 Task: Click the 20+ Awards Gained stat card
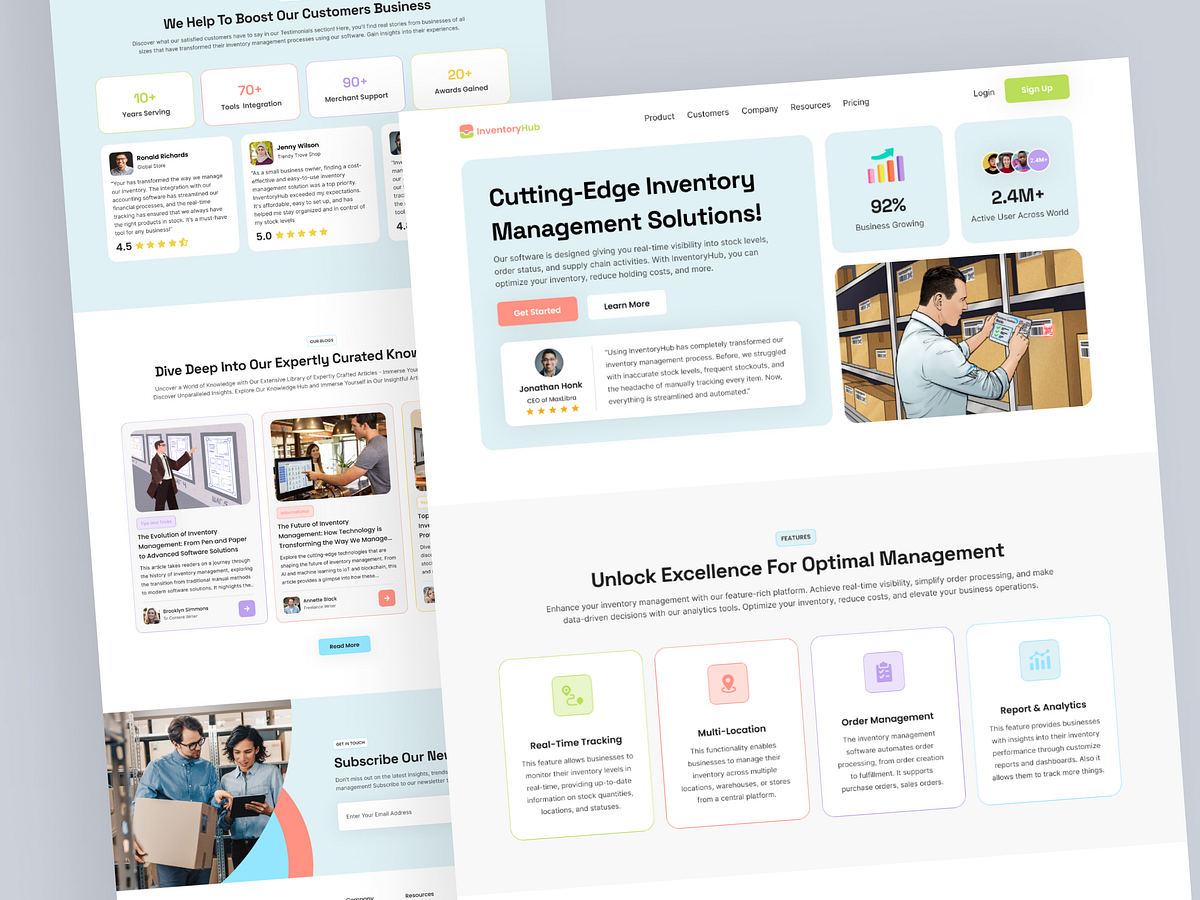461,80
